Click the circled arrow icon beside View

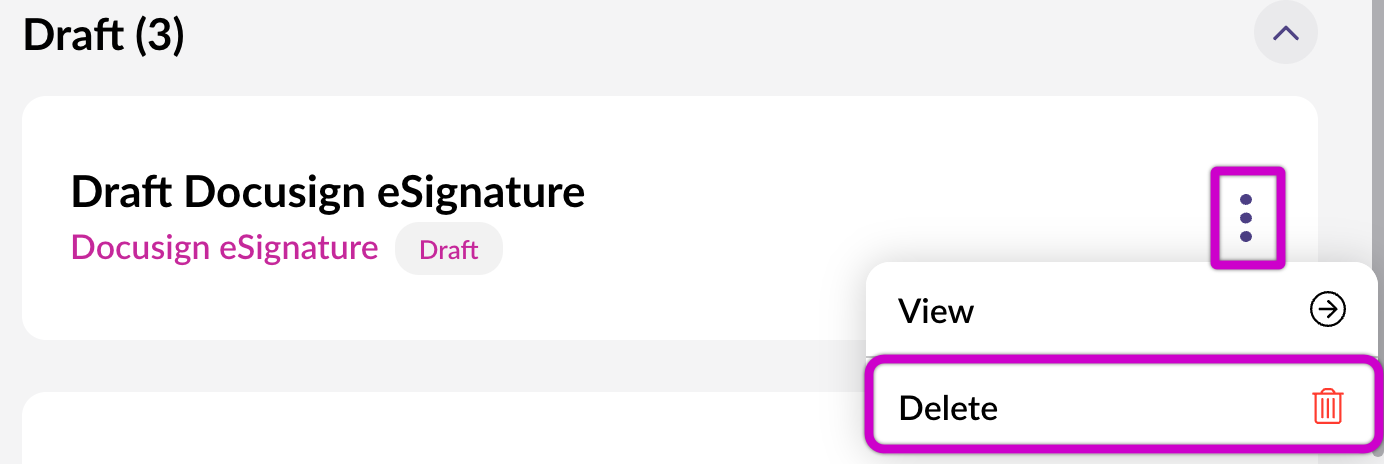tap(1327, 310)
